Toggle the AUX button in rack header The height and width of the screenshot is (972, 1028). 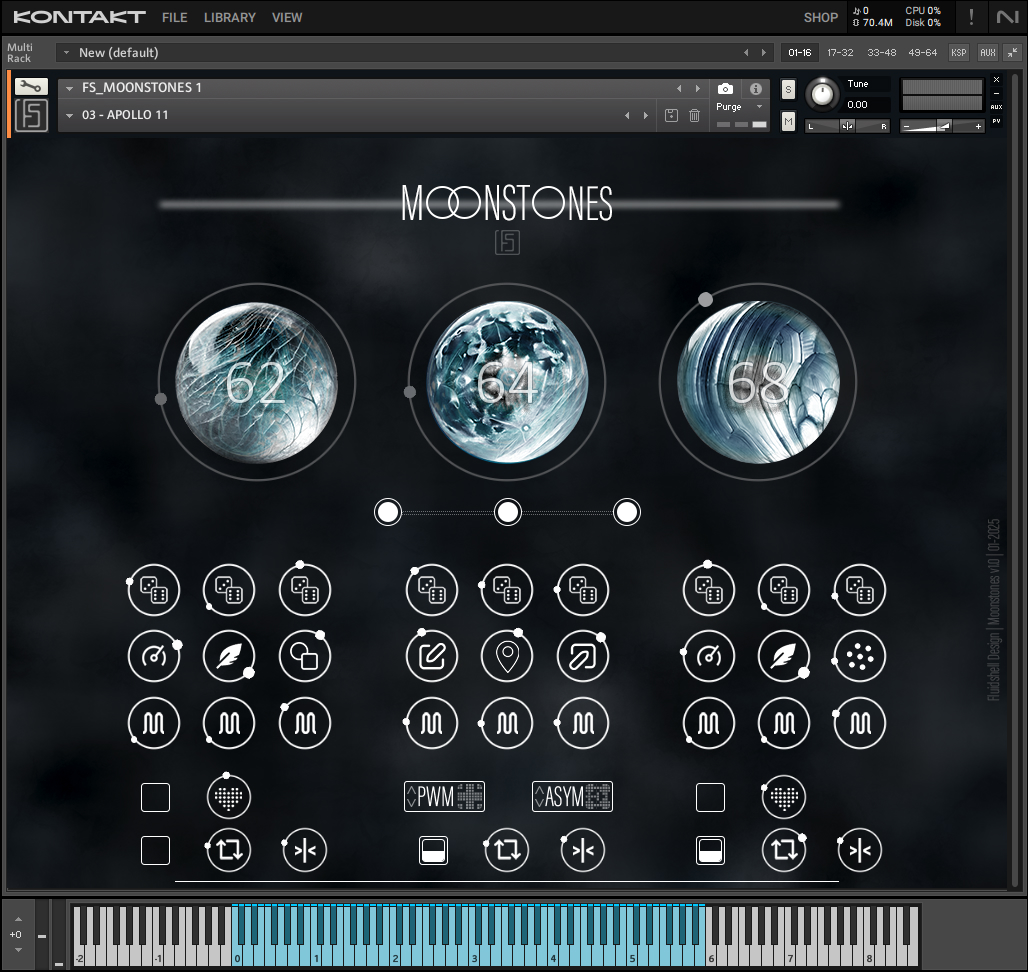coord(987,52)
